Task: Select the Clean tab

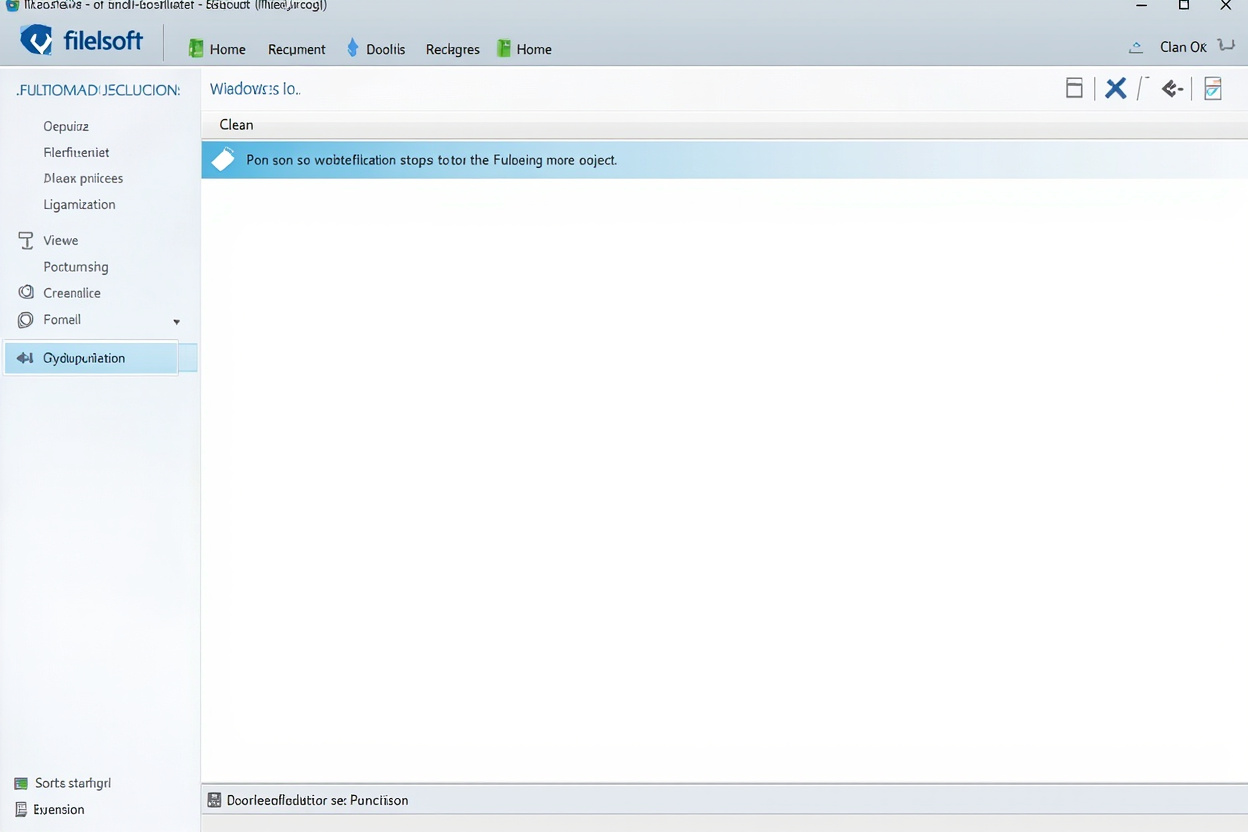Action: [x=236, y=125]
